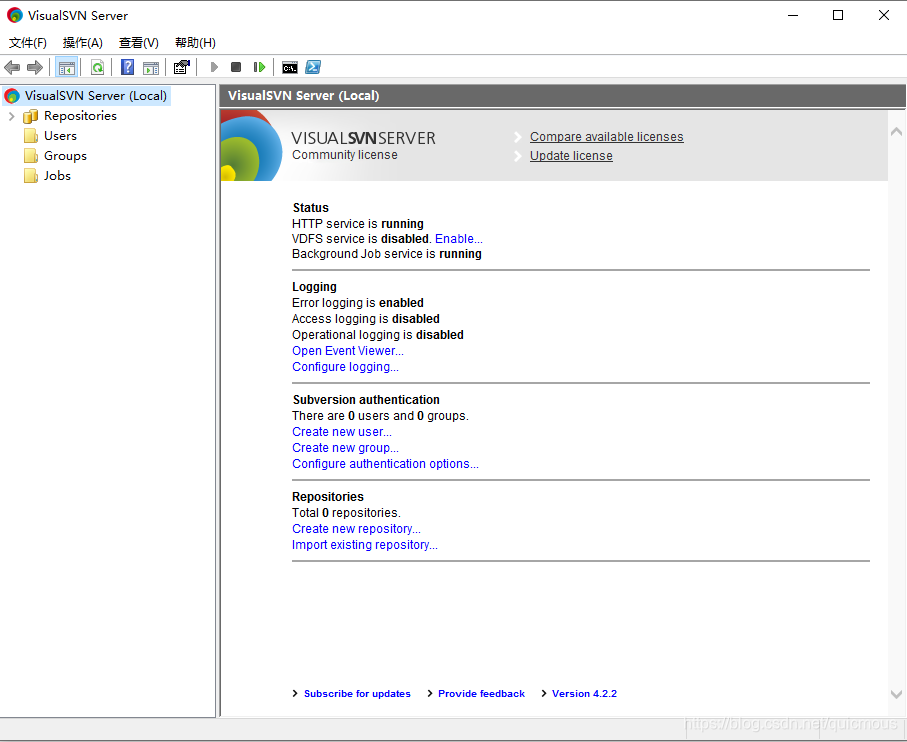
Task: Click the scroll down arrow in right pane
Action: [x=896, y=695]
